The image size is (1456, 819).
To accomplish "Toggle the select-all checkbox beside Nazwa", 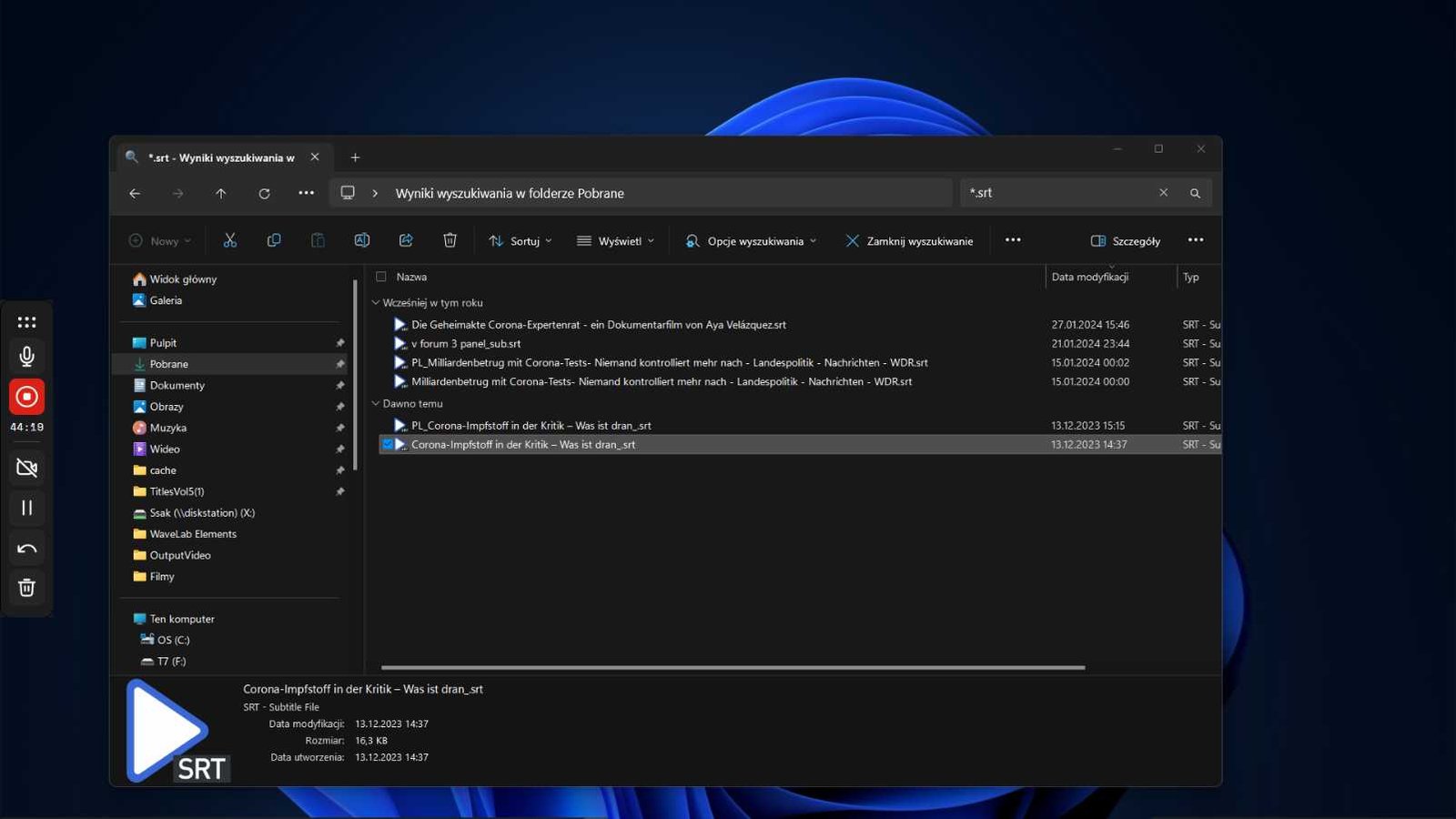I will tap(381, 277).
